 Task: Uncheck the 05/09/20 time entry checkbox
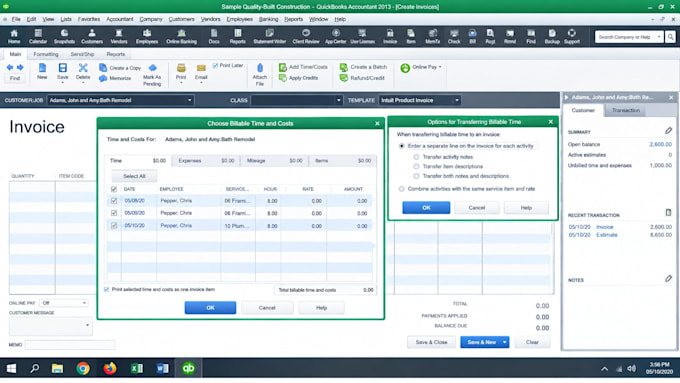114,213
